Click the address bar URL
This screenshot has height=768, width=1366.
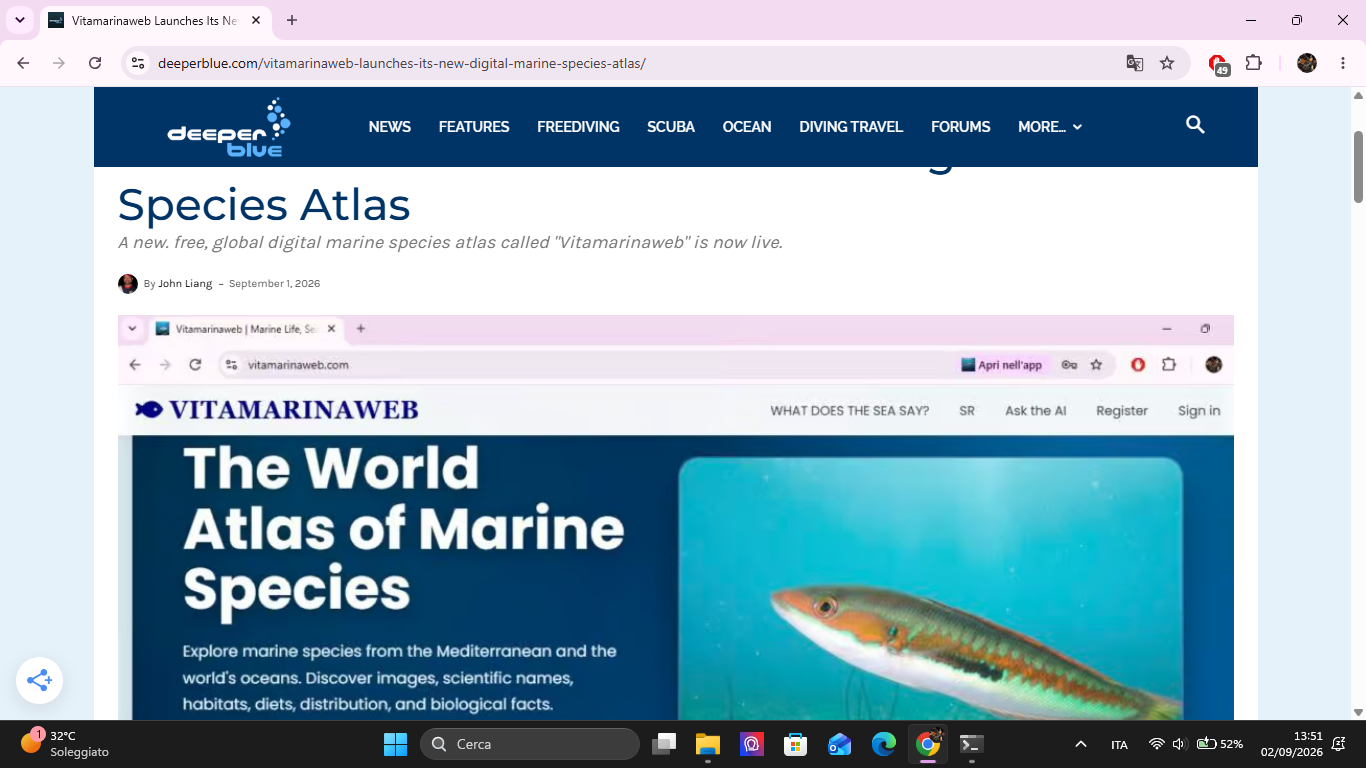tap(402, 63)
